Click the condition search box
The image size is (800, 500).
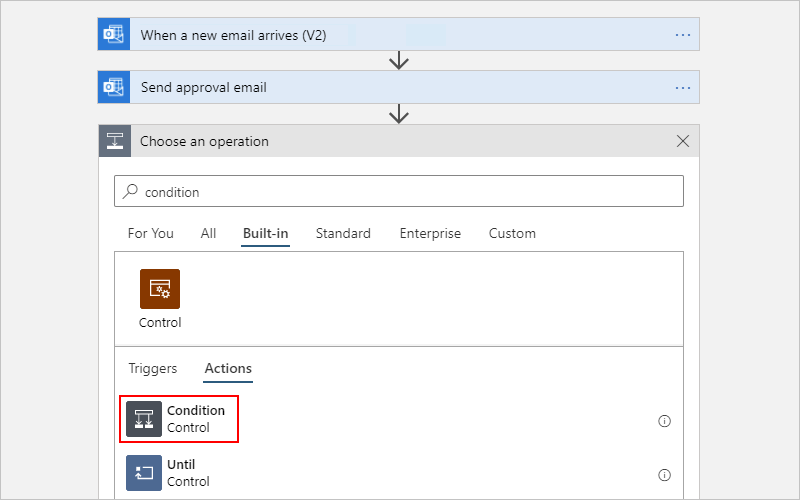(x=398, y=191)
